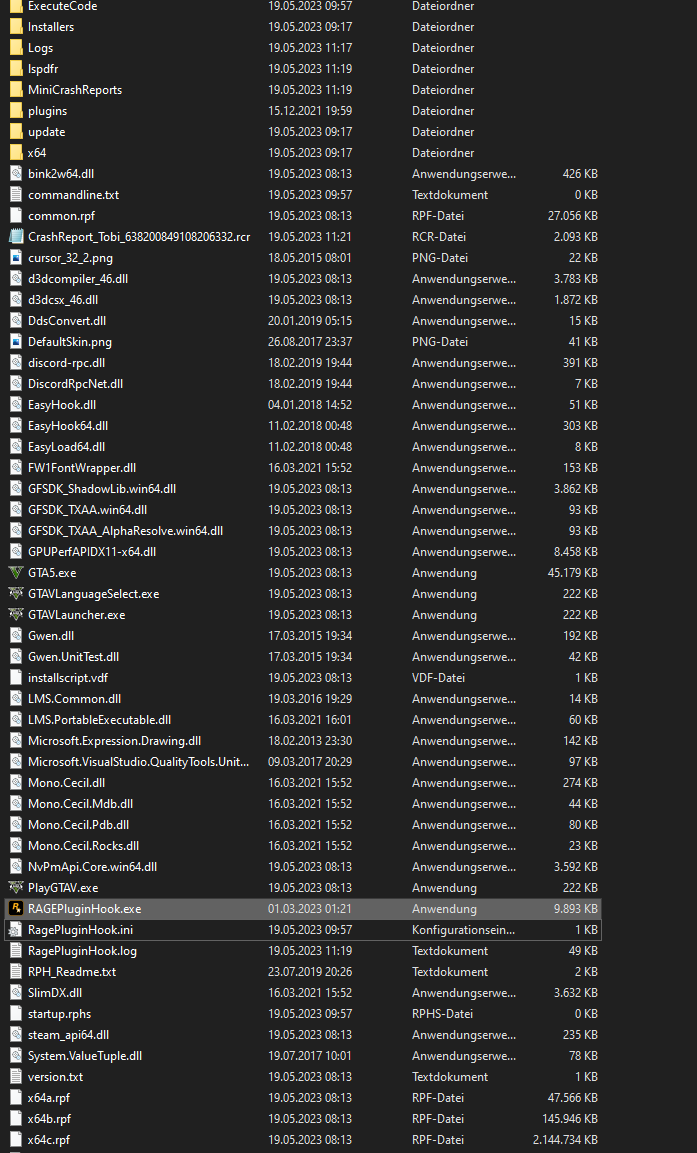Select the Mono.Cecil.Mdb.dll file name
The image size is (697, 1153).
[x=80, y=804]
